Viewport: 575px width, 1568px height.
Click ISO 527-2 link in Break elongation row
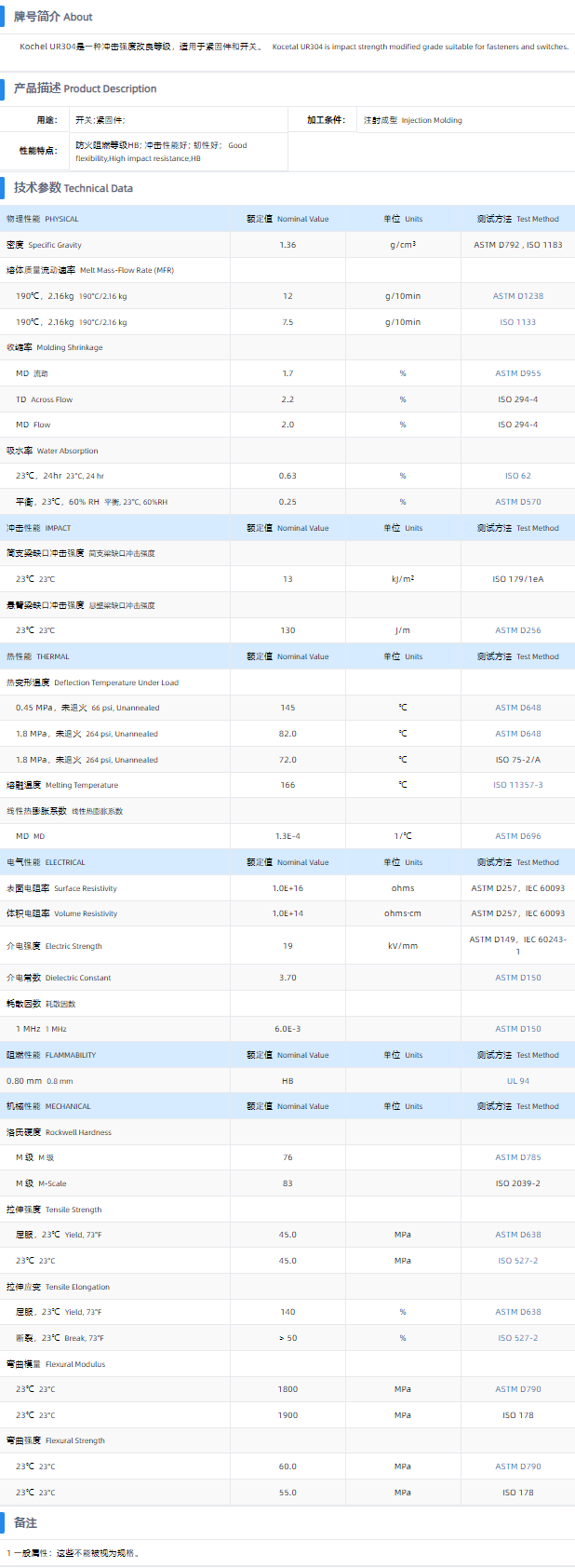517,1338
